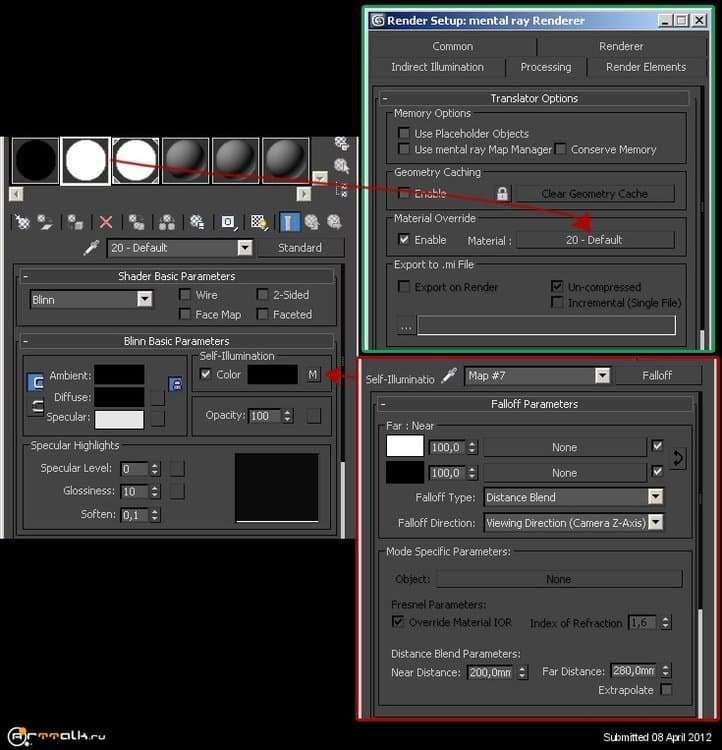Enable Export on Render checkbox
Screen dimensions: 722x750
point(404,287)
